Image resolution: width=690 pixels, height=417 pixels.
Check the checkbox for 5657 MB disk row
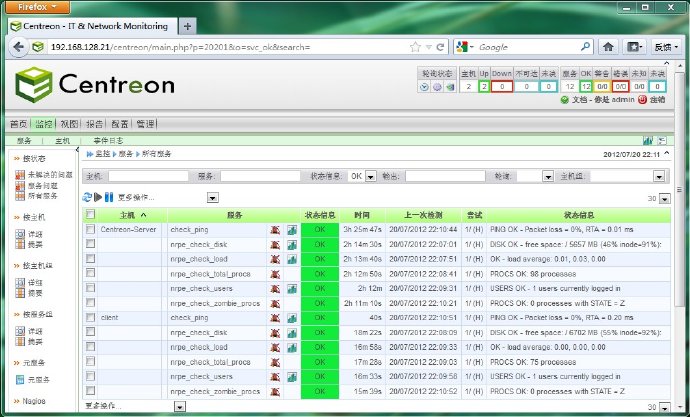[90, 243]
